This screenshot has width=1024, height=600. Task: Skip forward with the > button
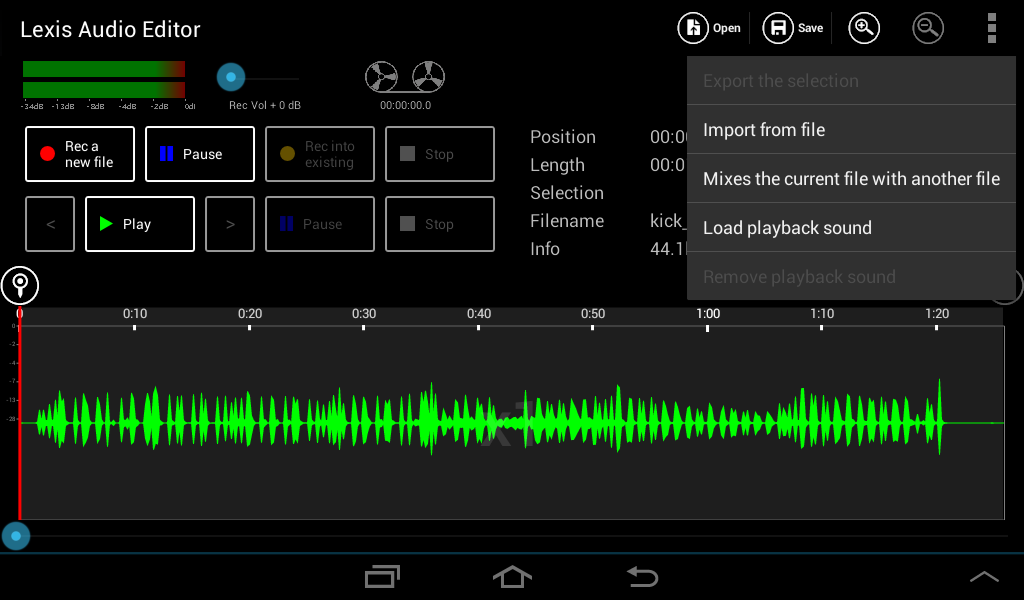click(x=230, y=224)
